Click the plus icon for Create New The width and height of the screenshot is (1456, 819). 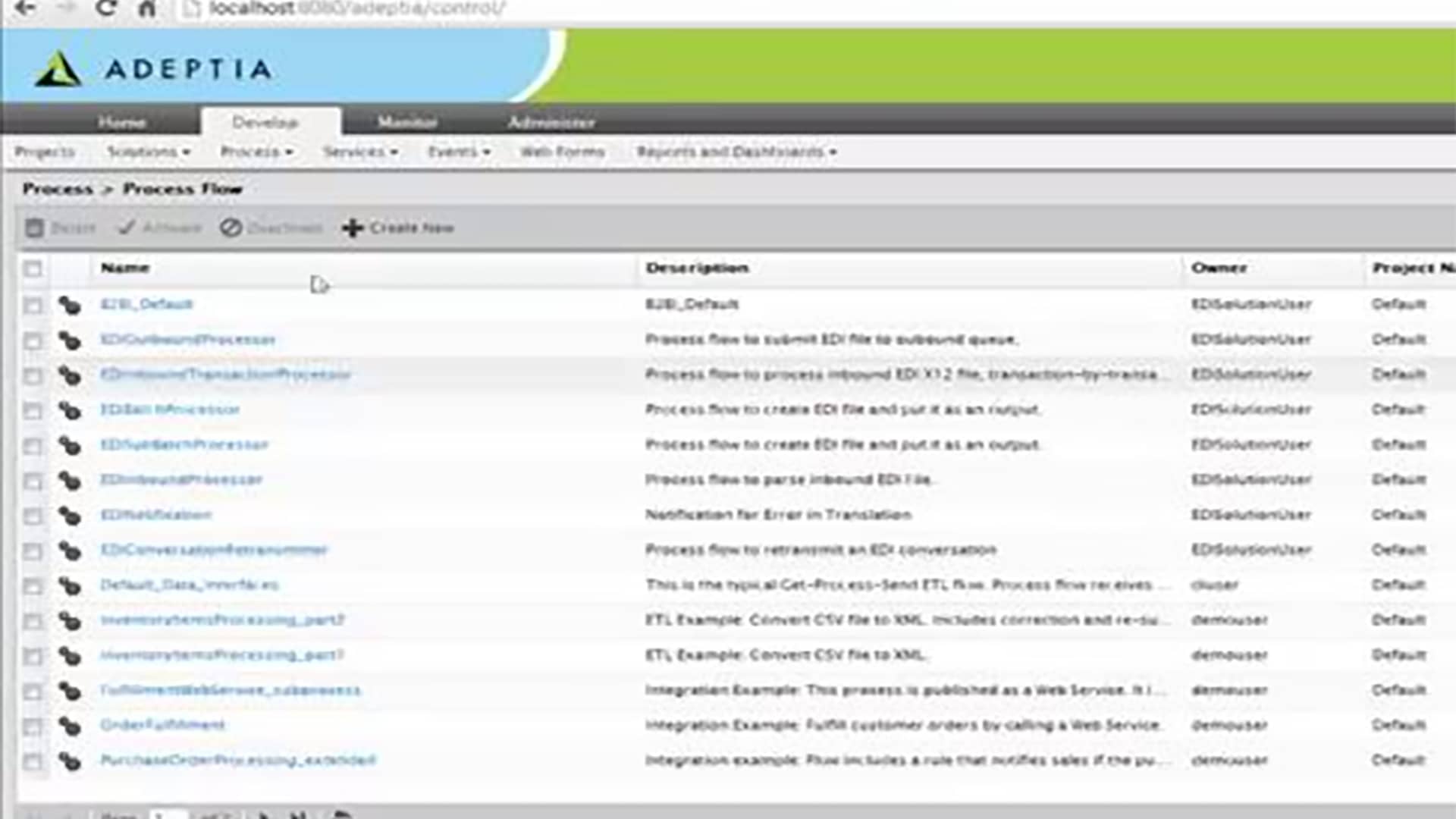point(352,228)
